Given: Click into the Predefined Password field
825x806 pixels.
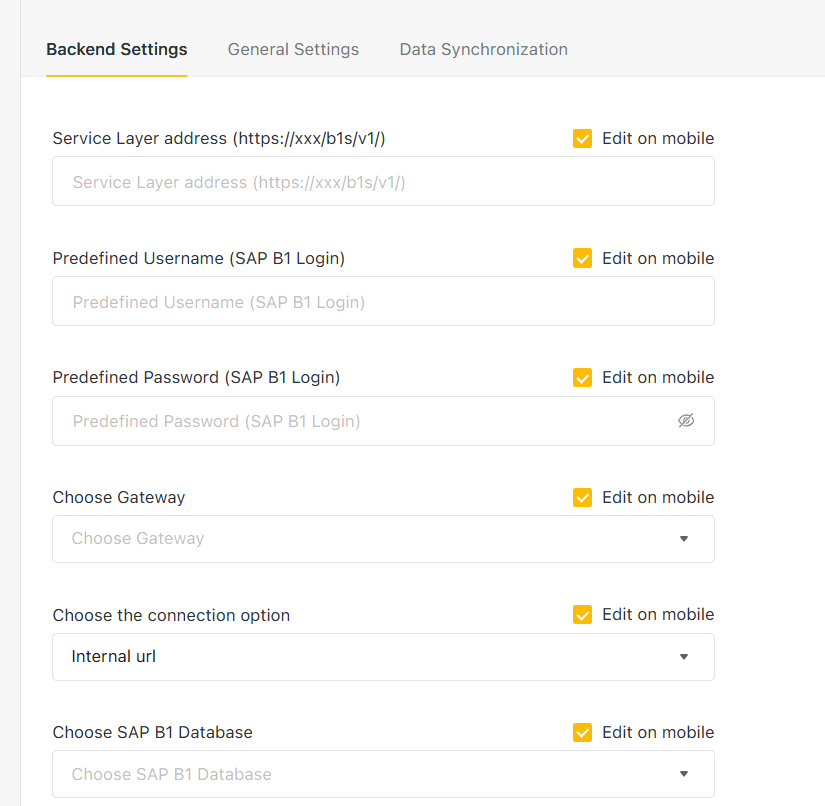Looking at the screenshot, I should pos(360,421).
